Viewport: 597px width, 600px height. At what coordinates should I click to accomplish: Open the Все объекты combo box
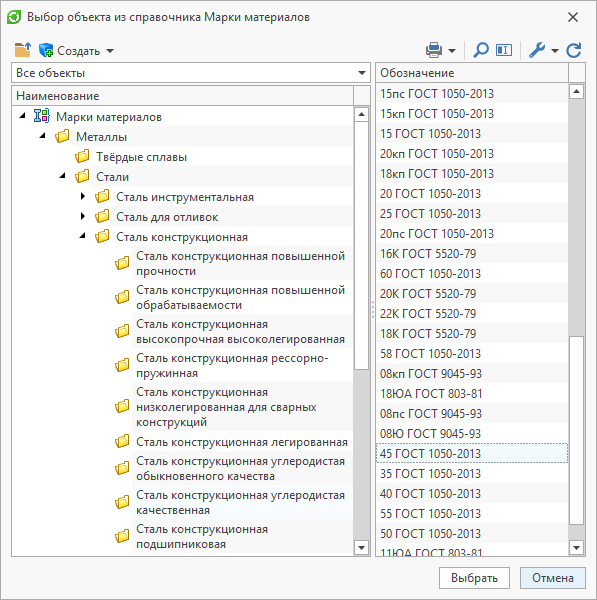click(x=191, y=73)
